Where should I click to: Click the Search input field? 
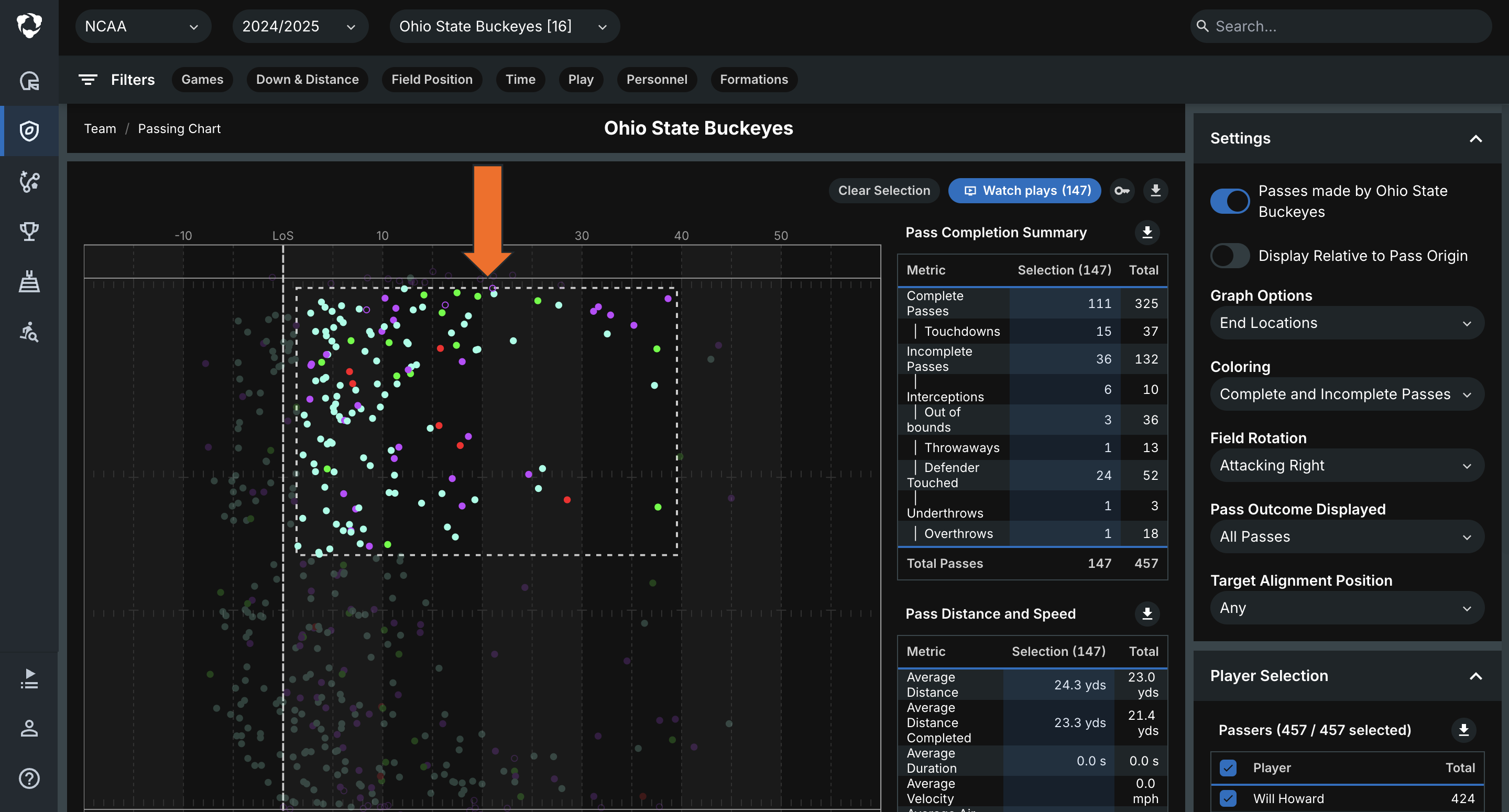pyautogui.click(x=1340, y=26)
